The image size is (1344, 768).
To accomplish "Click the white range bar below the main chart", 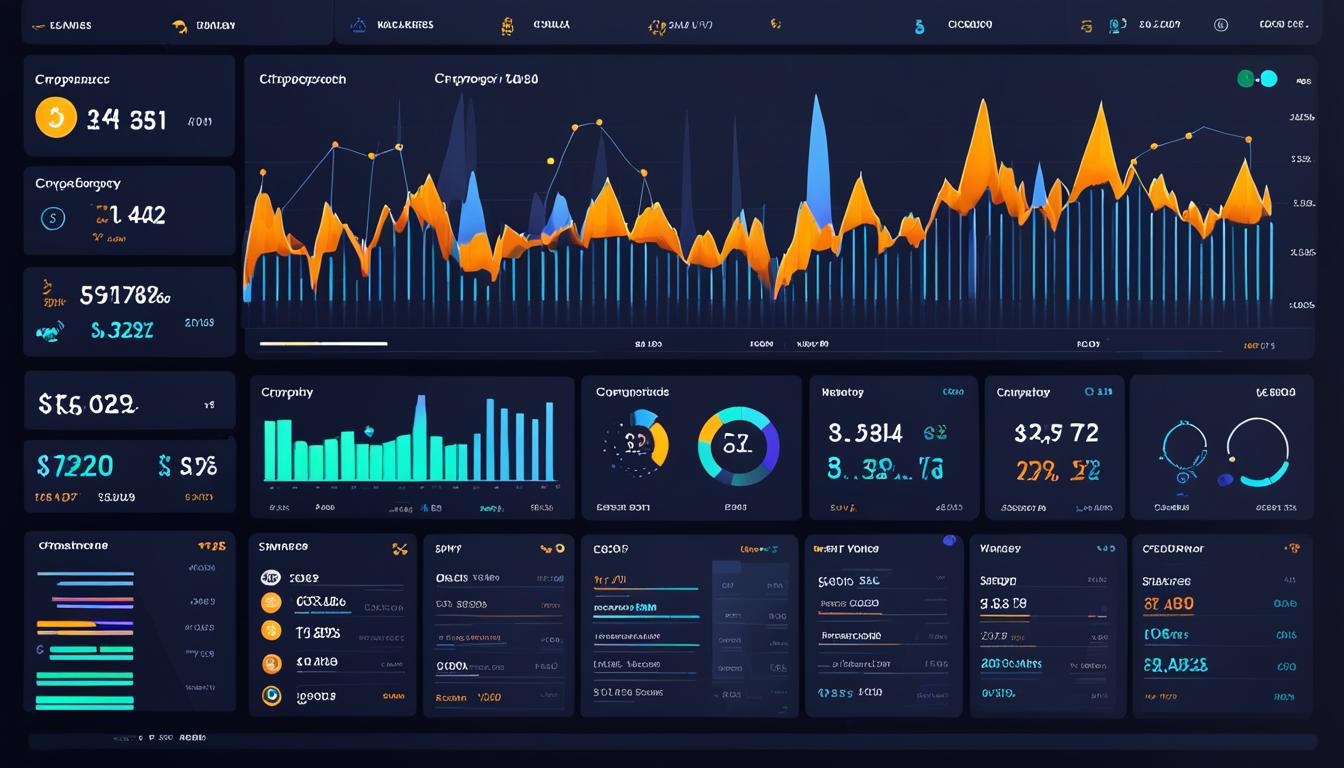I will coord(323,343).
